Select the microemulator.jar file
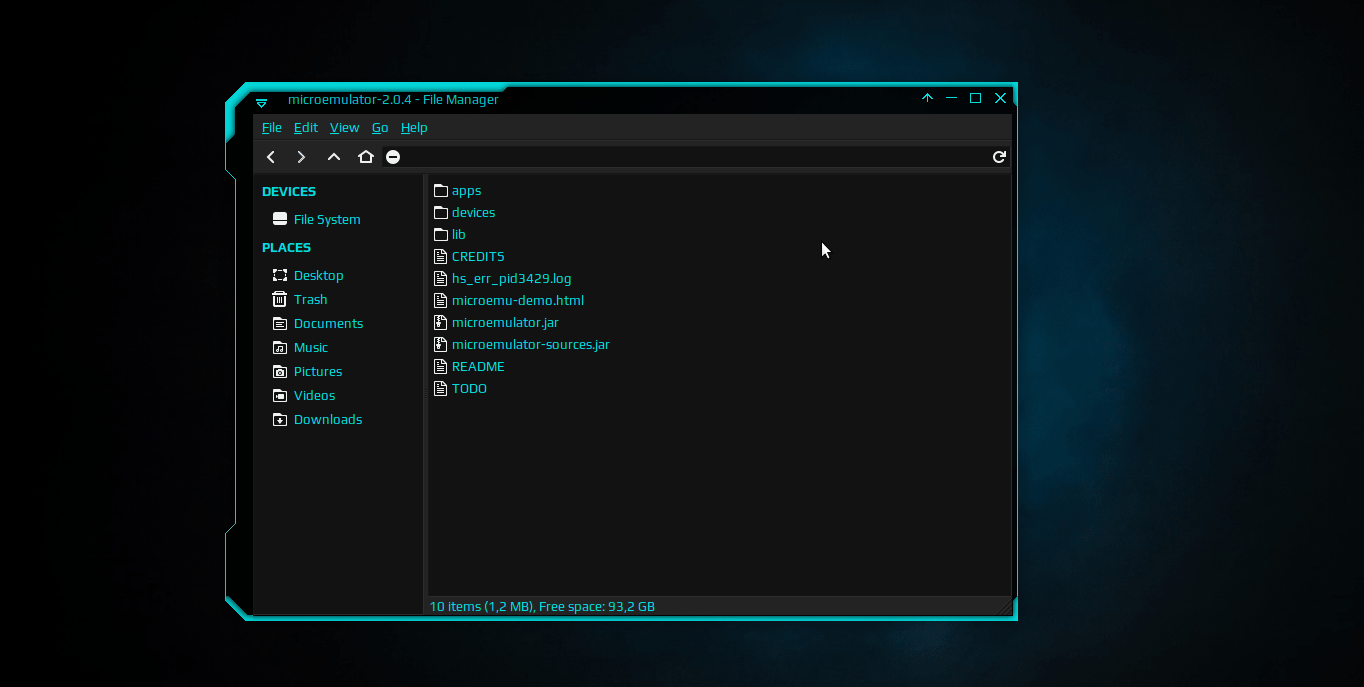 pos(505,322)
